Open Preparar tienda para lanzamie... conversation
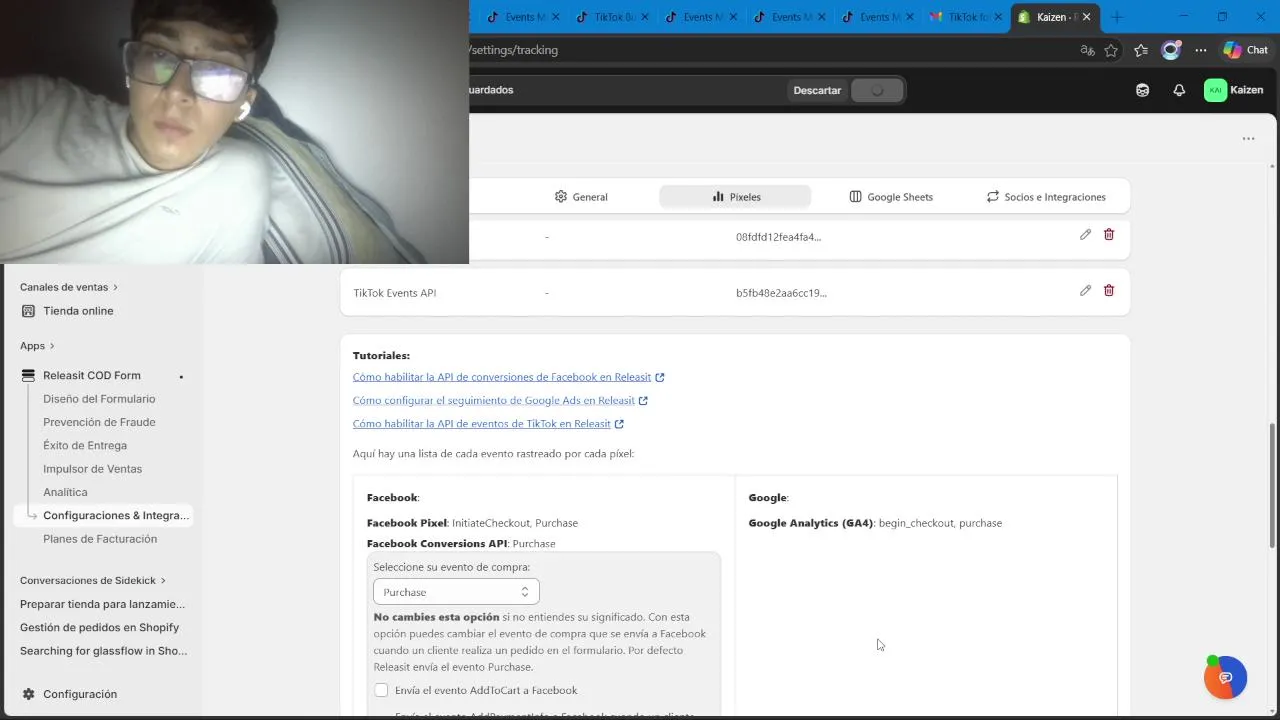Screen dimensions: 1280x720 (x=102, y=604)
